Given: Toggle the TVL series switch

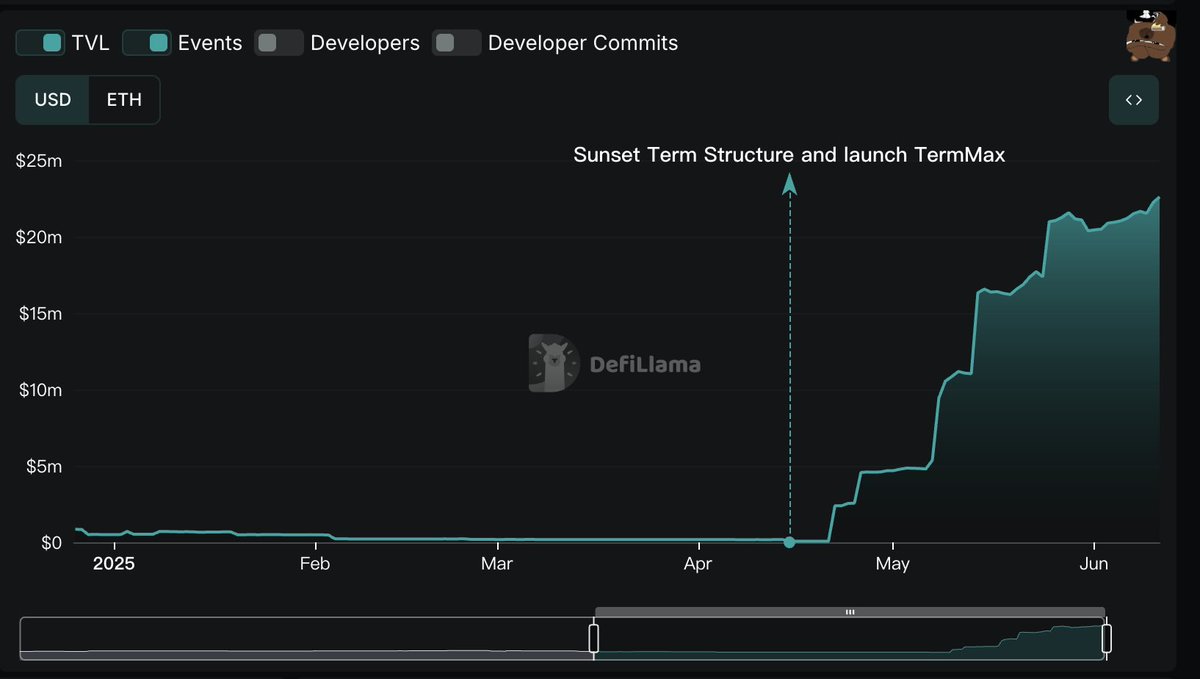Looking at the screenshot, I should (x=40, y=43).
